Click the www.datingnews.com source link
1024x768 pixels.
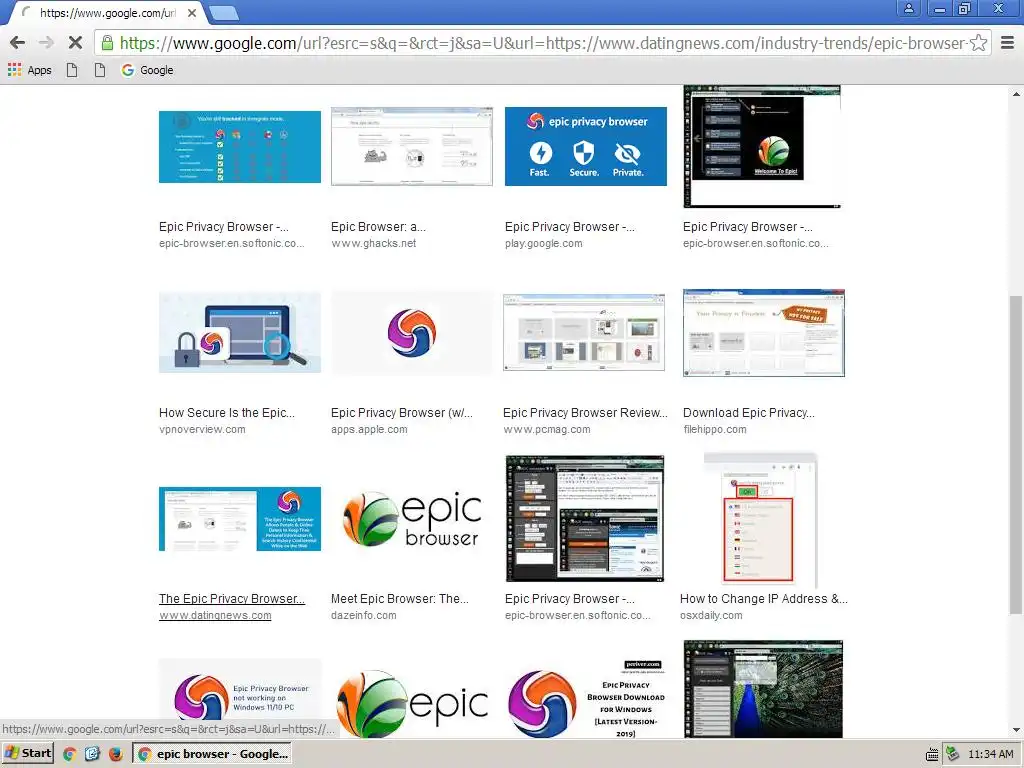point(215,615)
